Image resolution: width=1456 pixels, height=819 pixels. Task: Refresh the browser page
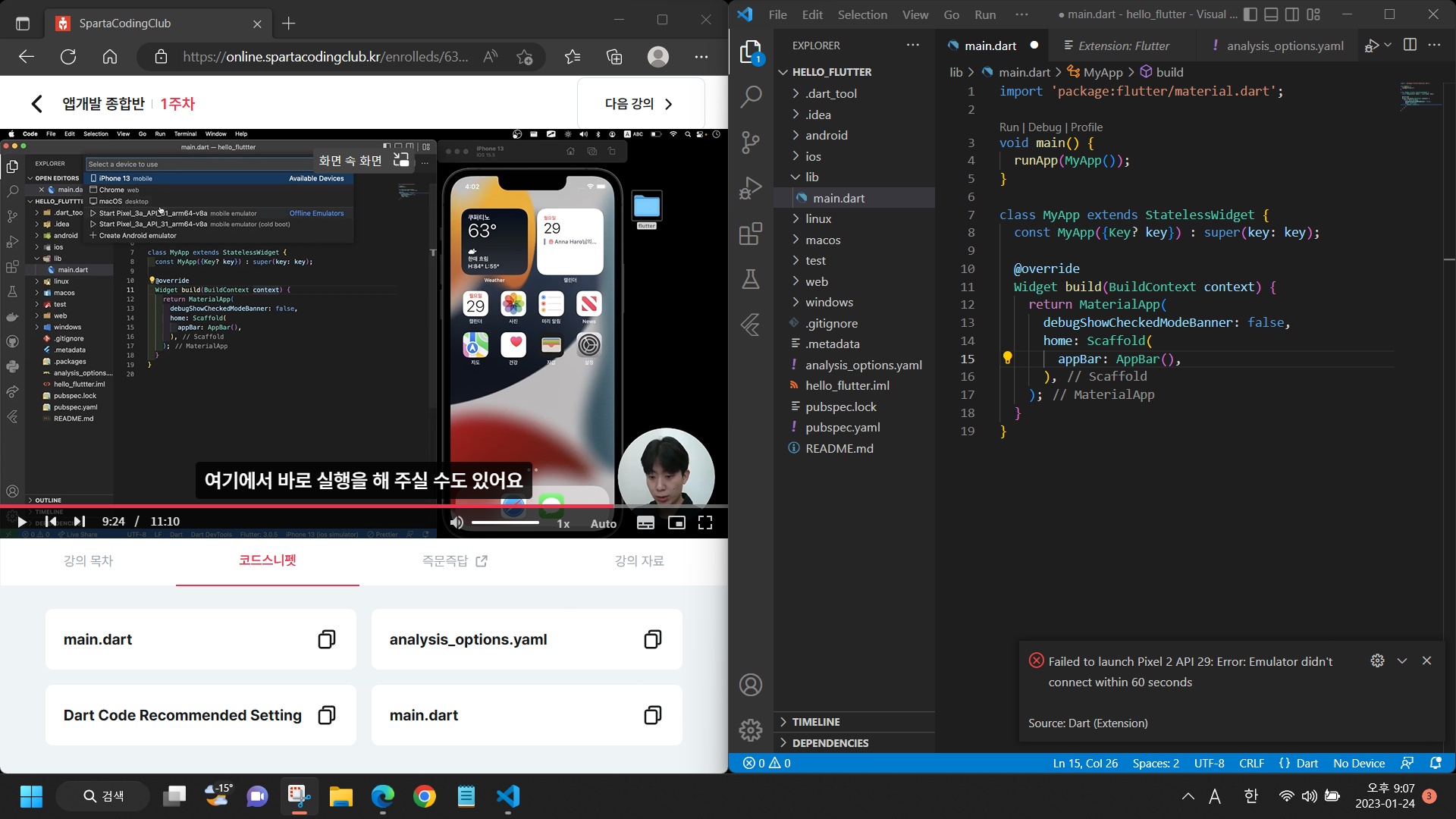(68, 57)
